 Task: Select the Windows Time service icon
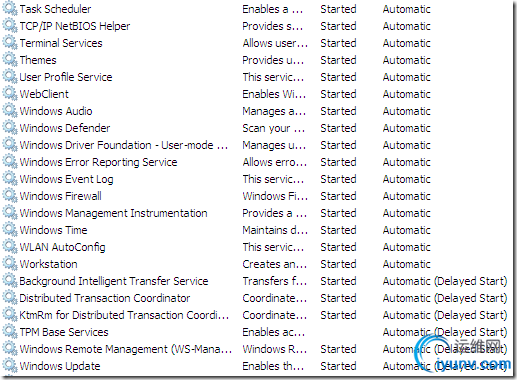click(x=10, y=230)
